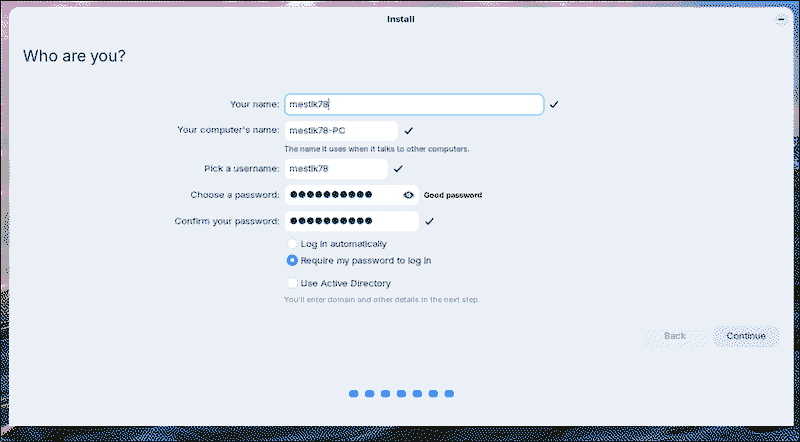Click checkmark next to Your name field
Screen dimensions: 800x442
554,105
